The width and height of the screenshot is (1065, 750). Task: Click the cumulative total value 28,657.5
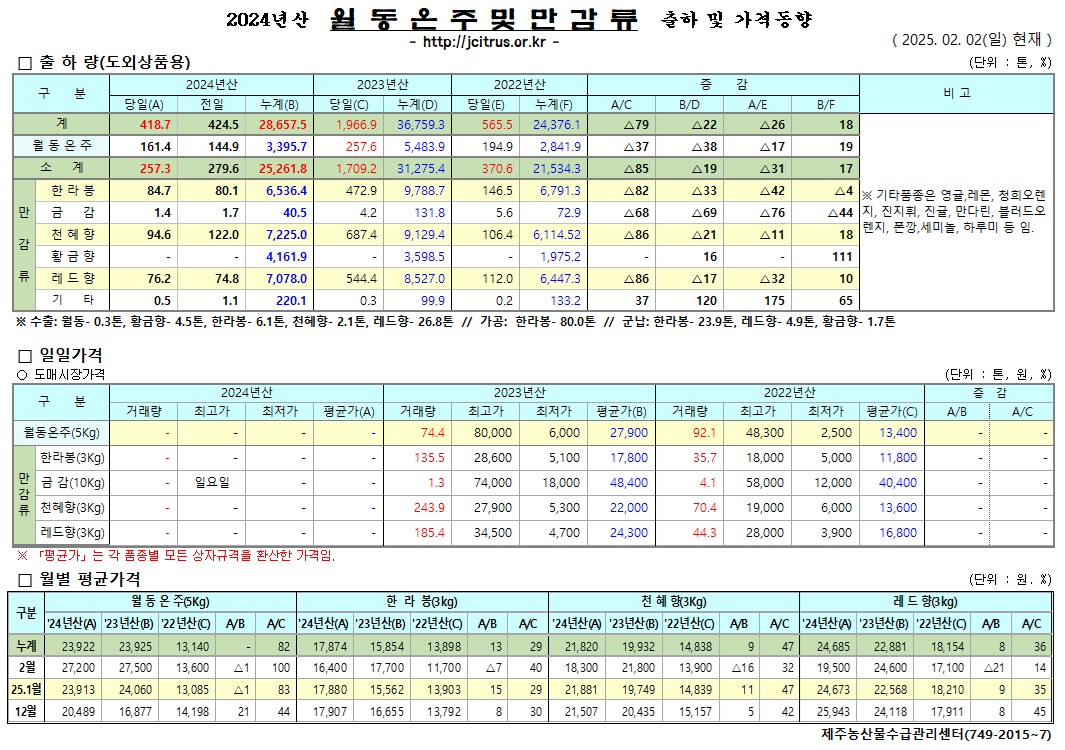coord(283,125)
